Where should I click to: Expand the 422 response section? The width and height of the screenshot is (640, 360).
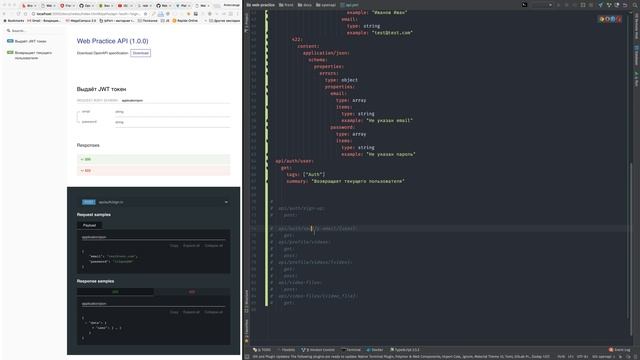[x=153, y=171]
